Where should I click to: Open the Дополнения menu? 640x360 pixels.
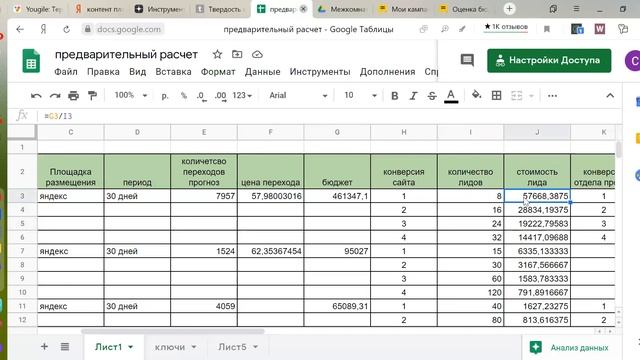click(387, 72)
